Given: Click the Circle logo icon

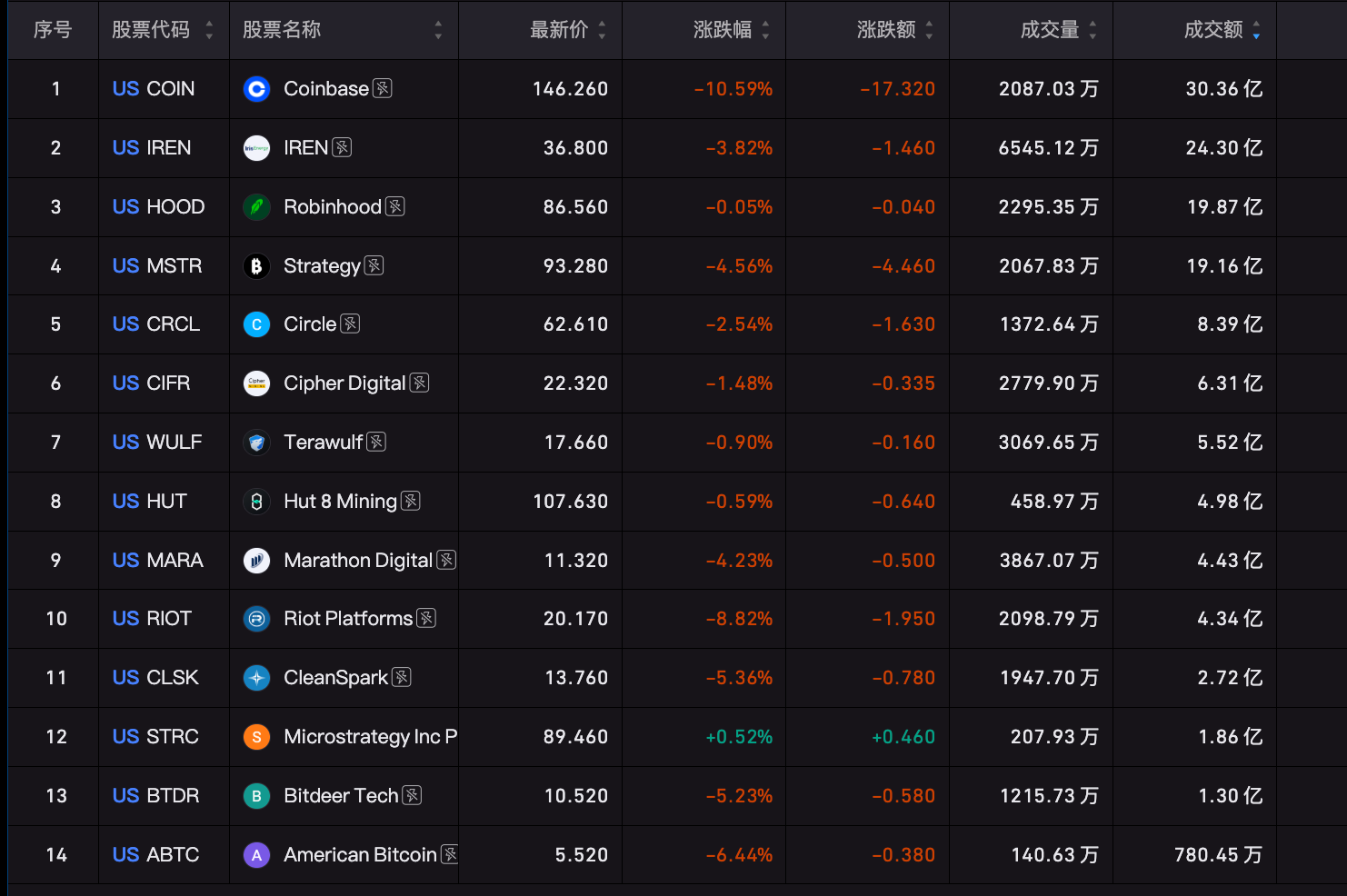Looking at the screenshot, I should click(256, 324).
